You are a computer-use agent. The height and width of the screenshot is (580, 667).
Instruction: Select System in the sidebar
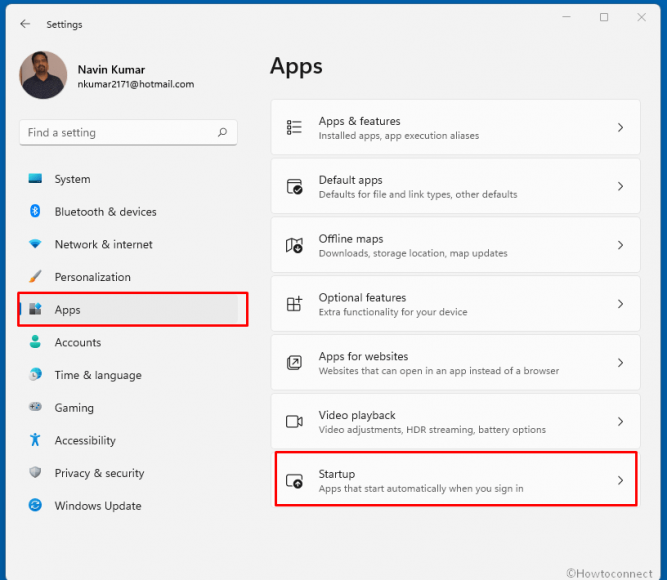click(128, 179)
